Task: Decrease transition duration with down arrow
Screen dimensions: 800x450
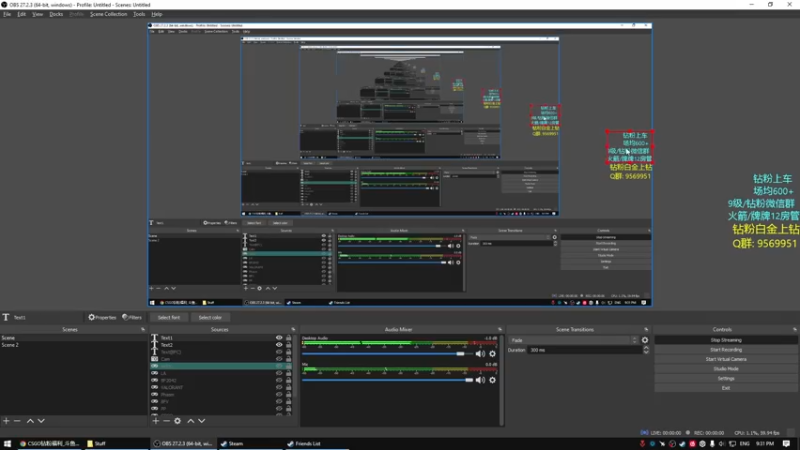Action: tap(646, 352)
